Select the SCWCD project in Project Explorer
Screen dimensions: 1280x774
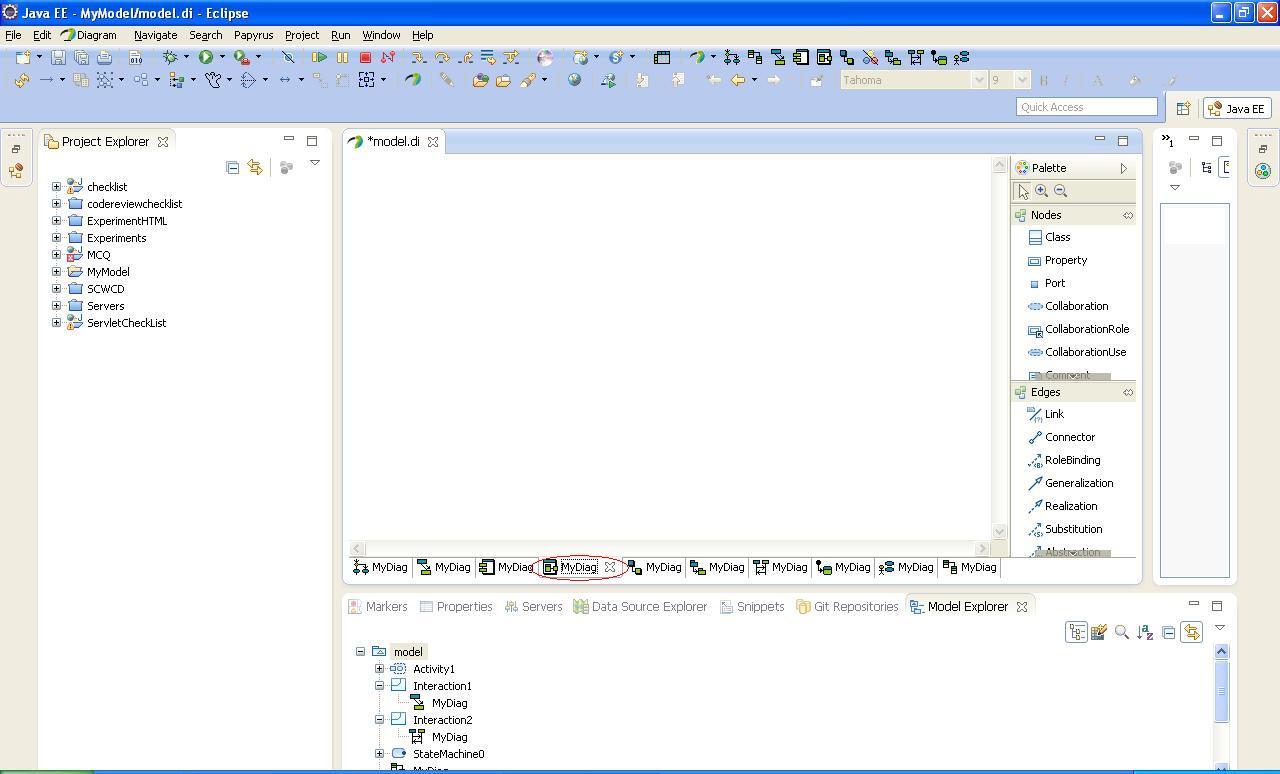(105, 289)
